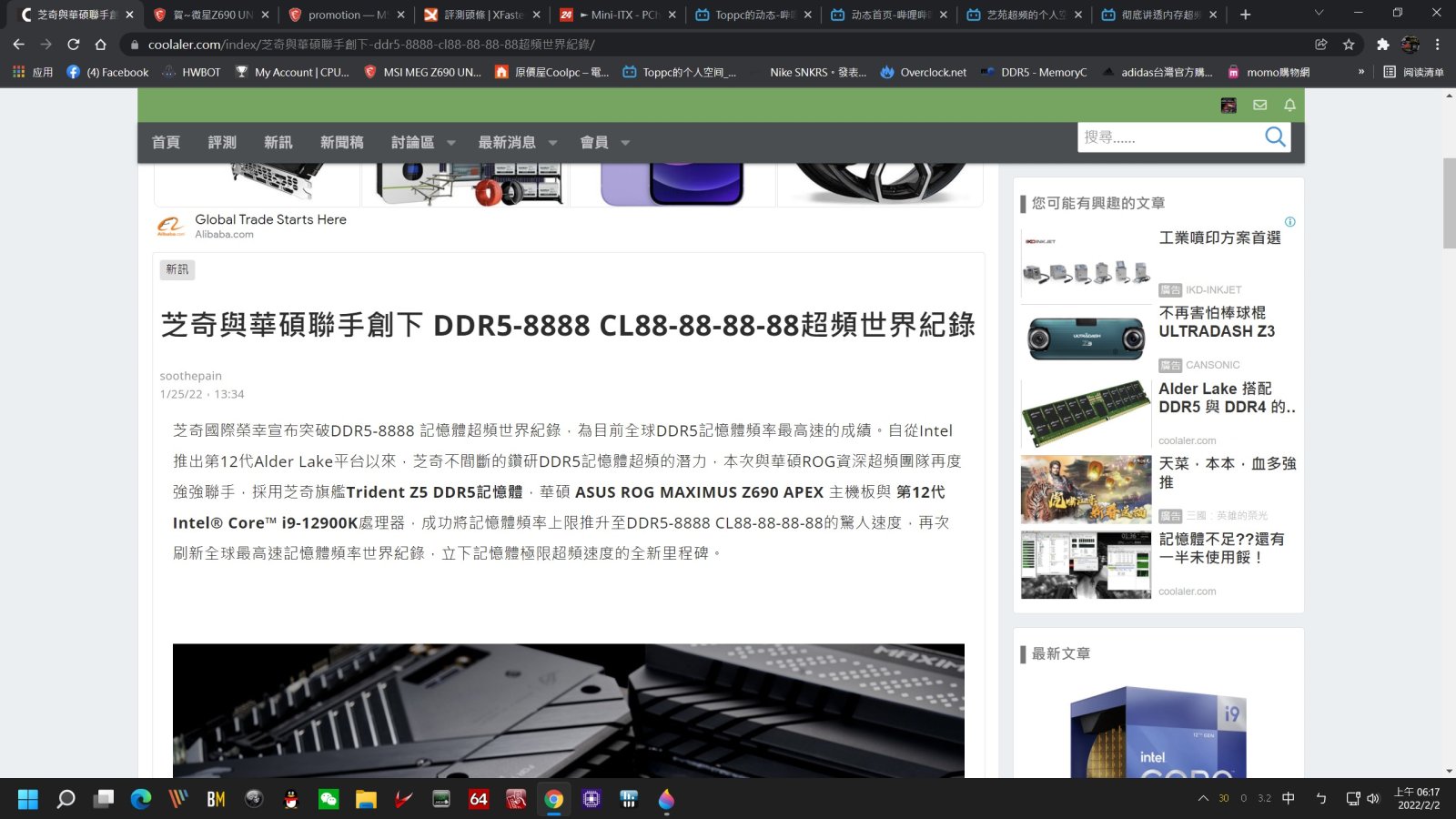Screen dimensions: 1456x819
Task: Open 新訊 in the site nav
Action: 278,143
